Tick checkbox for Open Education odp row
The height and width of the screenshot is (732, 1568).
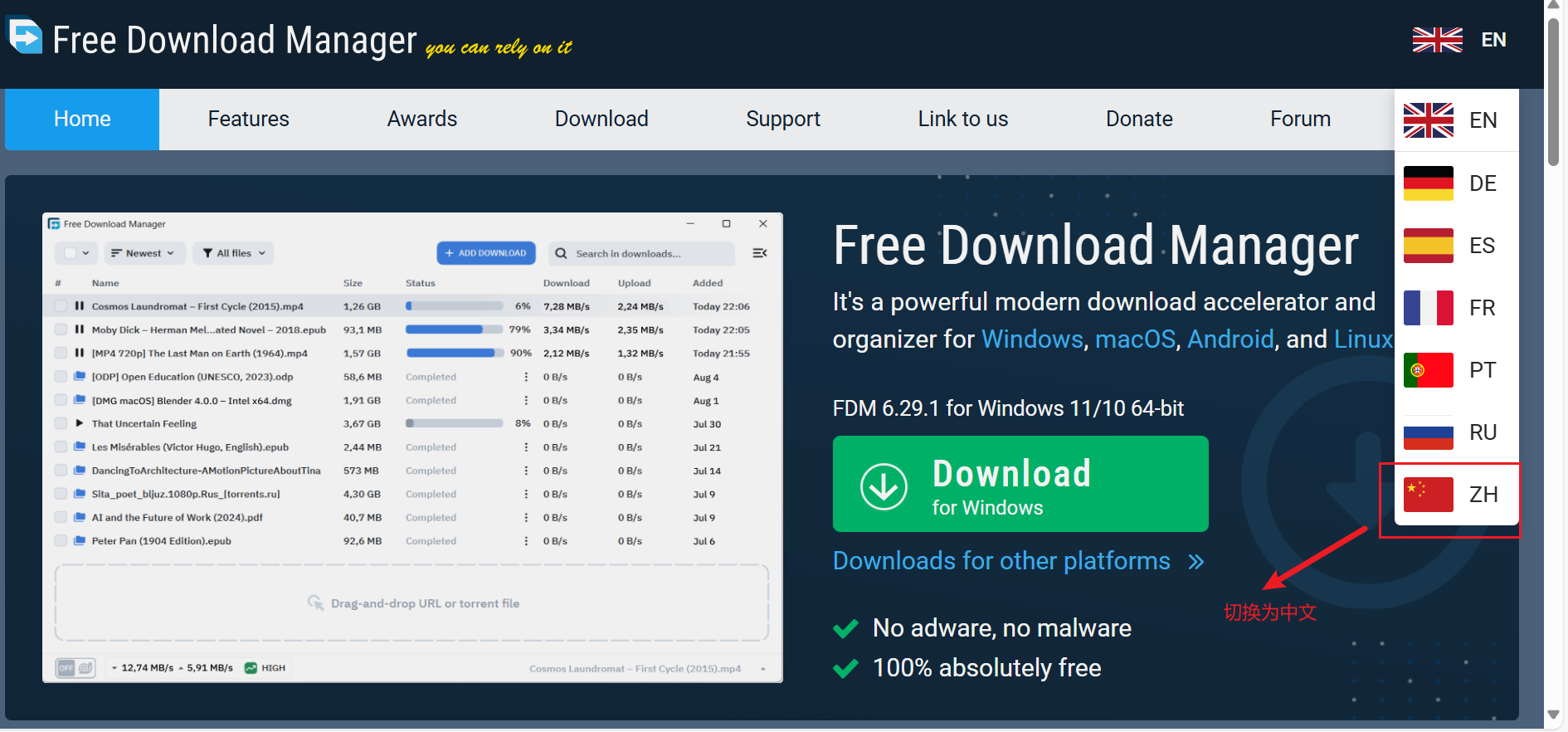click(61, 377)
